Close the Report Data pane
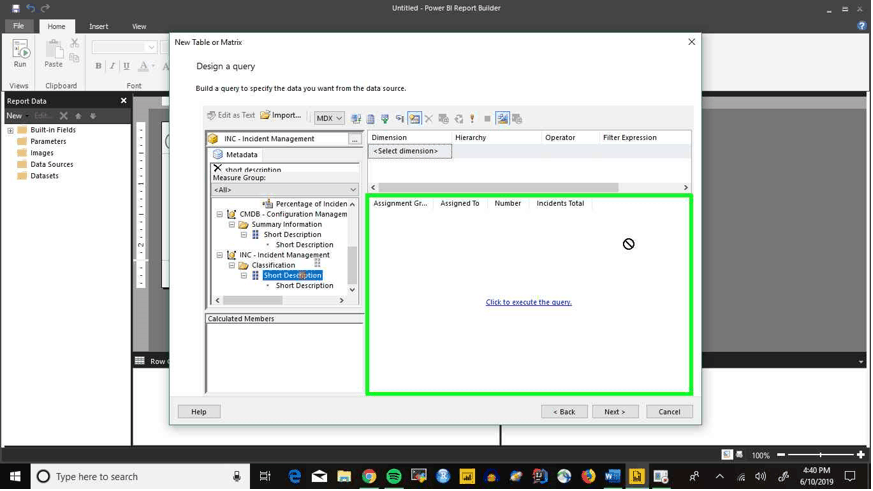This screenshot has height=491, width=873. pyautogui.click(x=124, y=101)
